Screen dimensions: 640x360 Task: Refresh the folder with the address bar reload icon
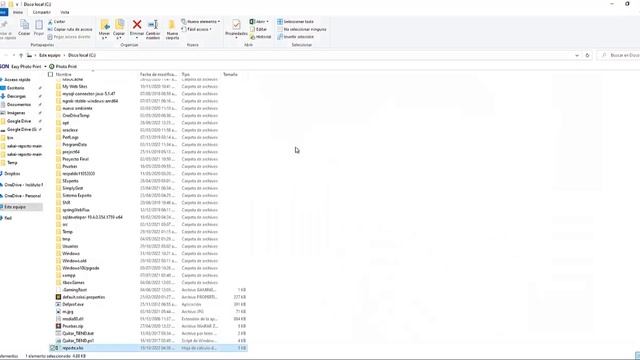[x=587, y=55]
